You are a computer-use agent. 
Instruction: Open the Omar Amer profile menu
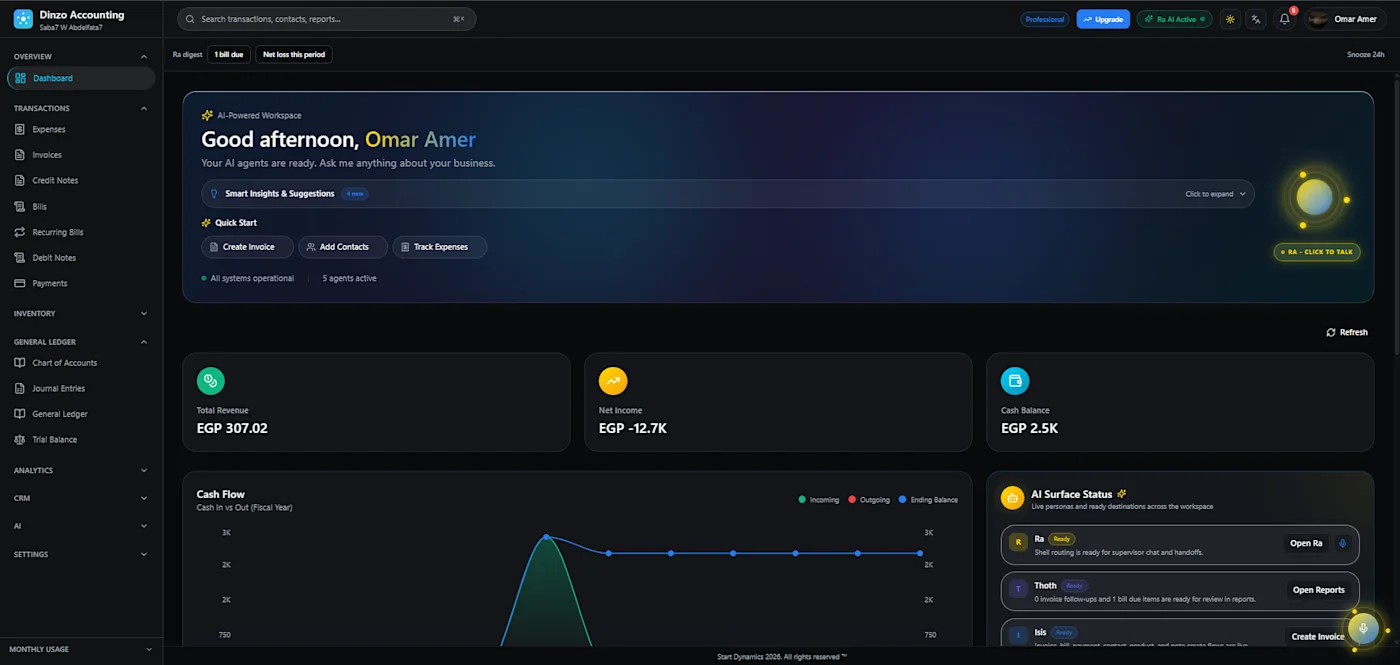click(1347, 19)
